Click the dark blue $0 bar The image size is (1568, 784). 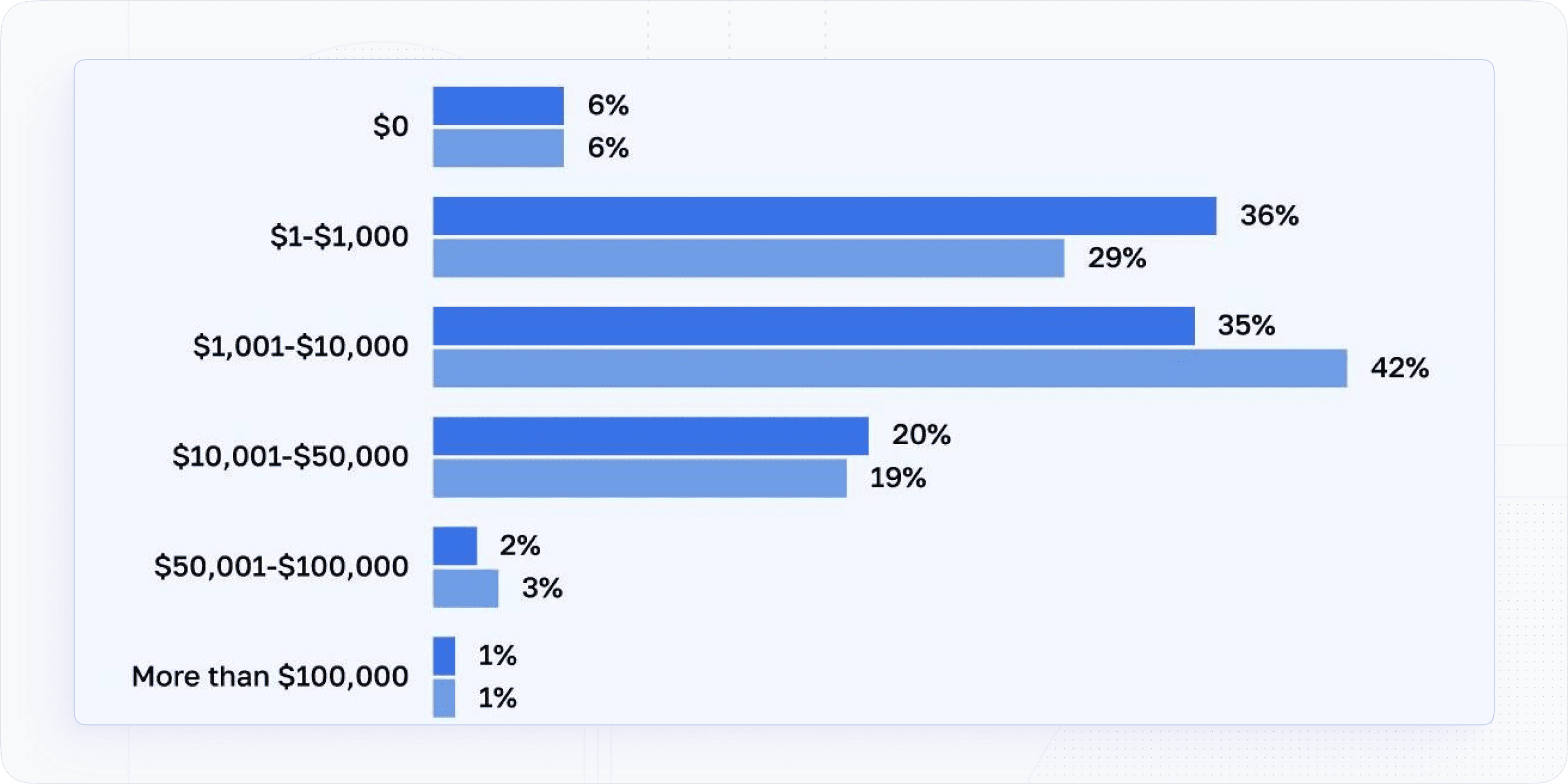499,106
